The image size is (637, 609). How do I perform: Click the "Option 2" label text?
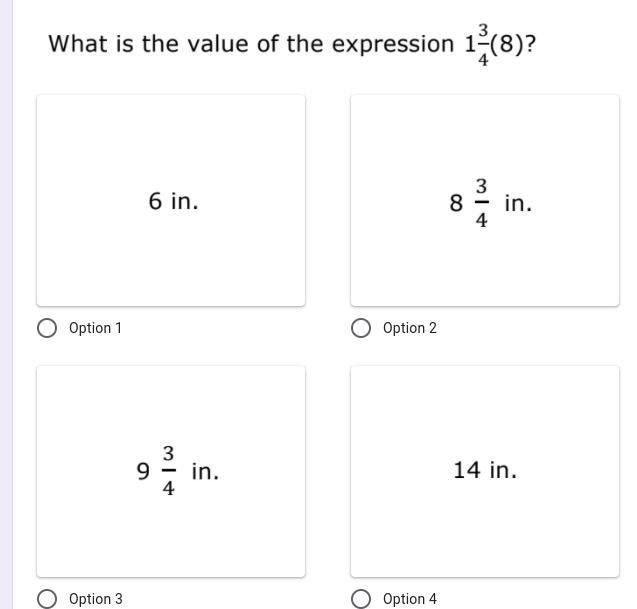click(410, 328)
